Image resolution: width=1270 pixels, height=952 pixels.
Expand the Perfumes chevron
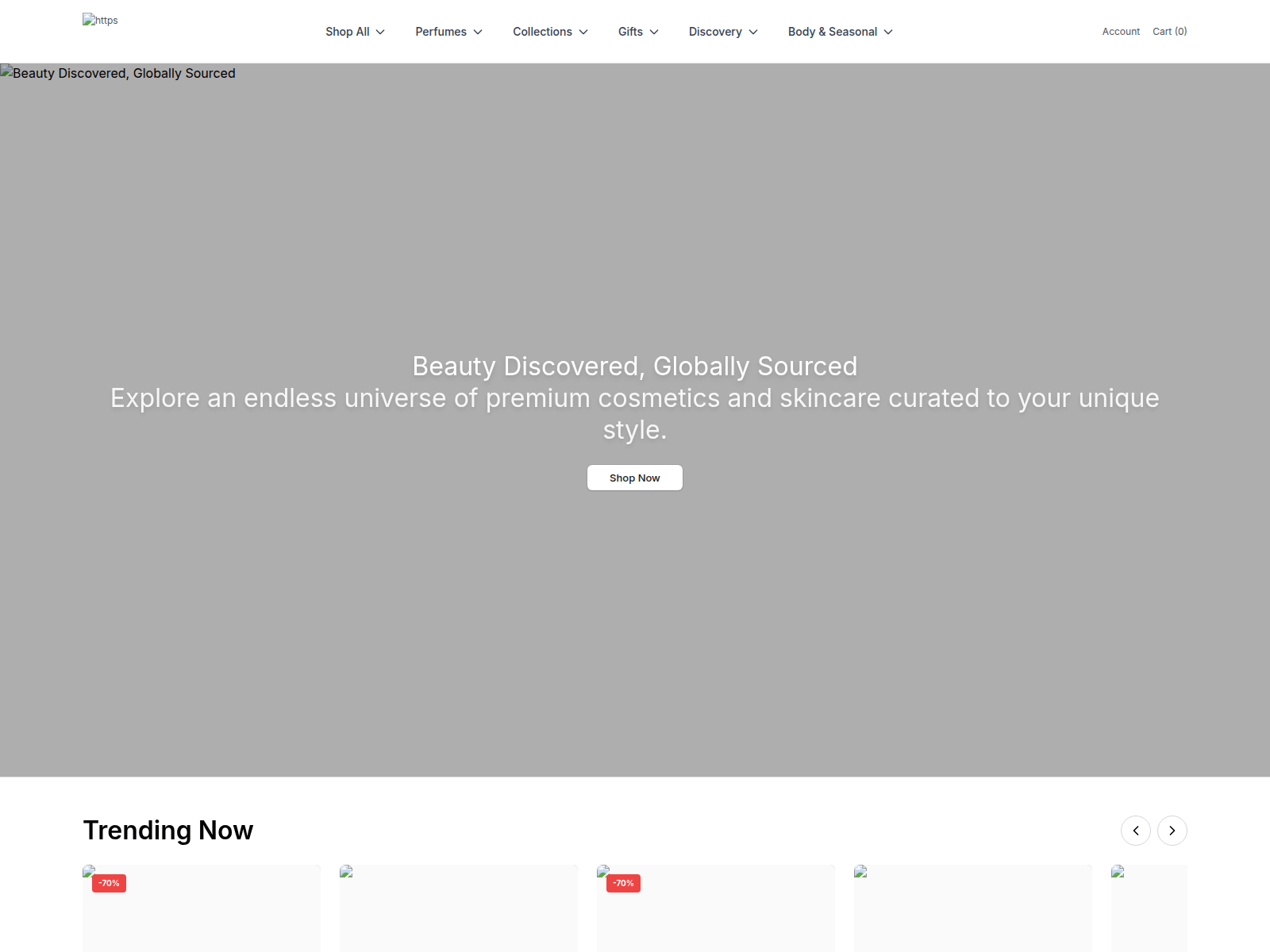coord(478,32)
